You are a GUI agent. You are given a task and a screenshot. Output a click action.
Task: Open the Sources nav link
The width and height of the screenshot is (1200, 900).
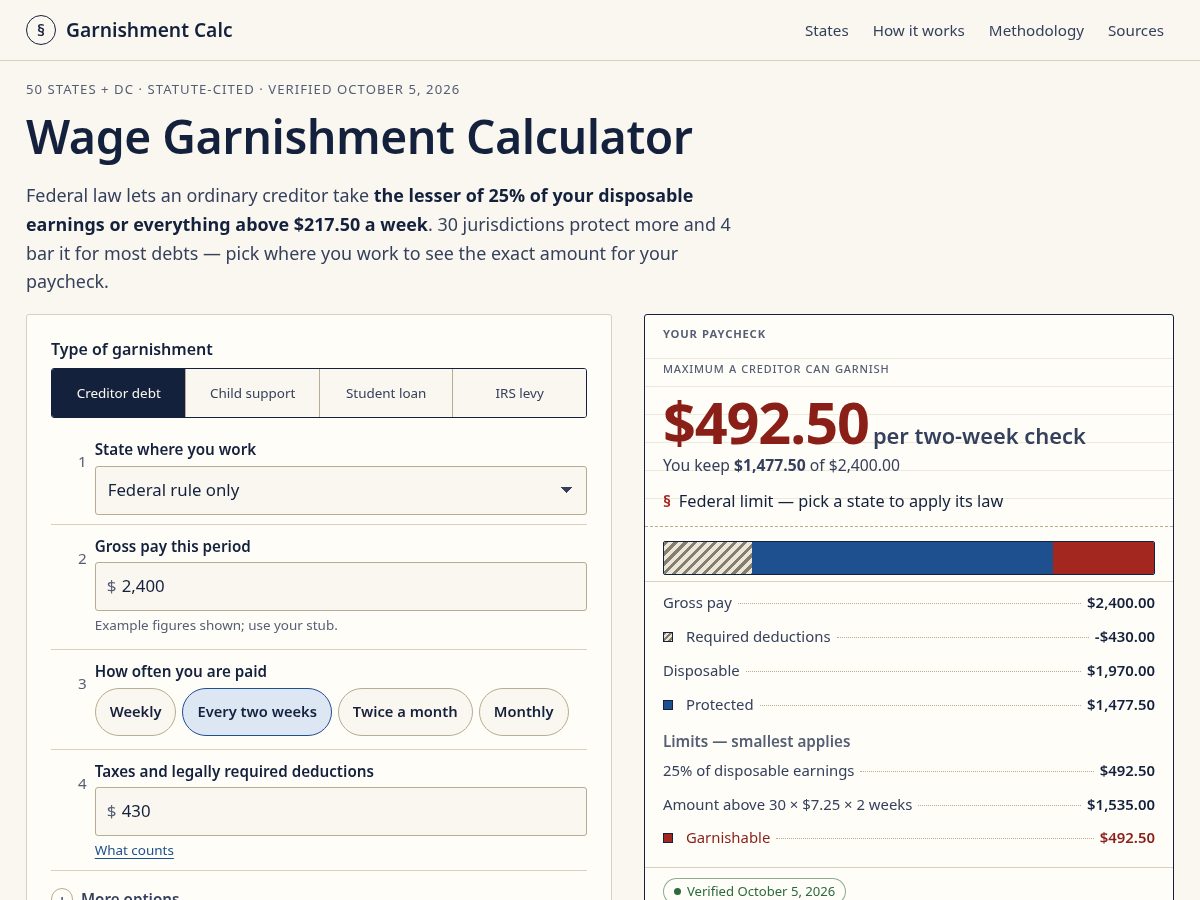(1135, 31)
